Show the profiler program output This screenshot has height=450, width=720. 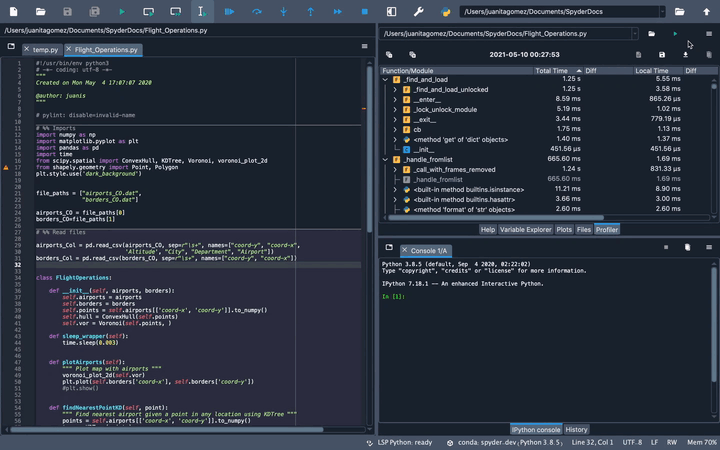tap(638, 55)
